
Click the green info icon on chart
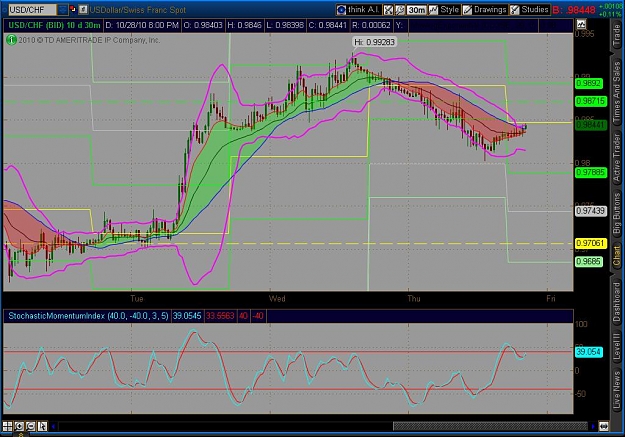coord(11,40)
